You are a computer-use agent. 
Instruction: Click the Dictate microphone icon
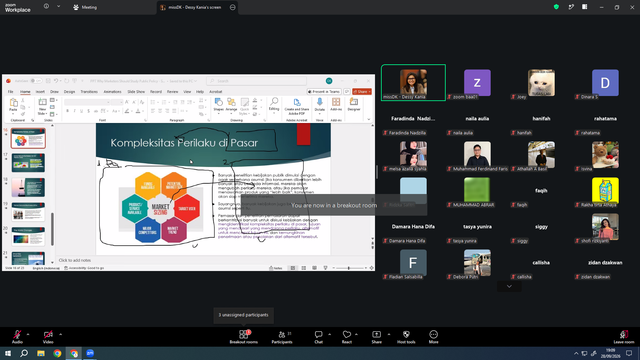click(x=320, y=102)
